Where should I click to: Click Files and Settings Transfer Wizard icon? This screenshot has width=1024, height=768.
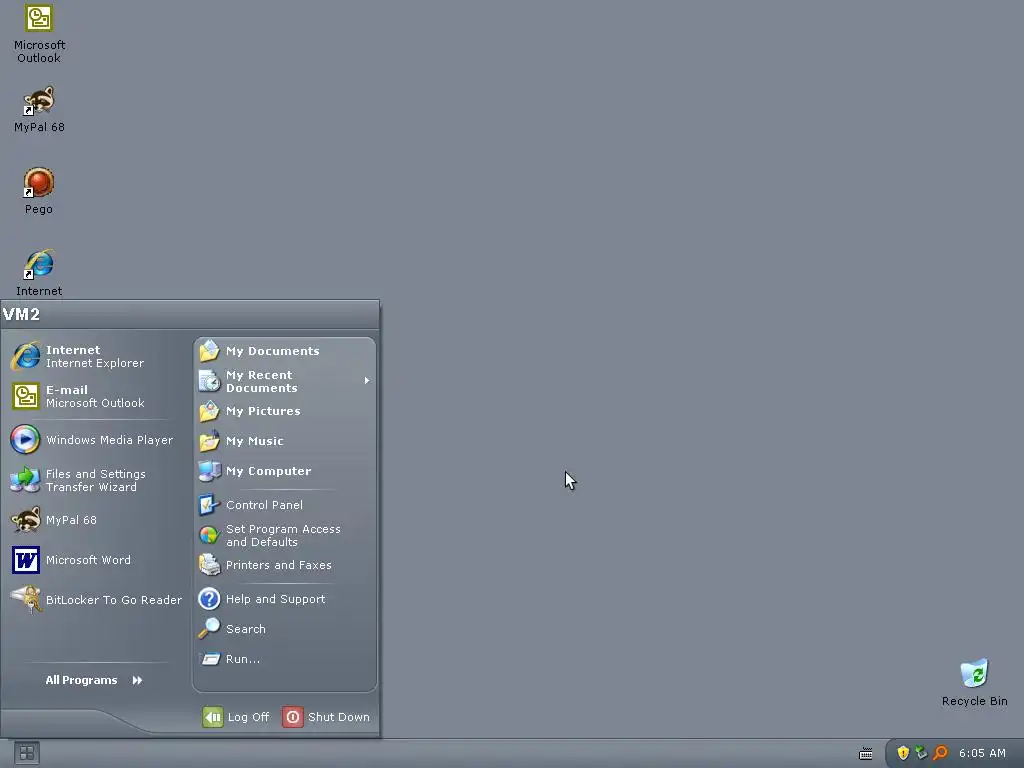[x=25, y=480]
